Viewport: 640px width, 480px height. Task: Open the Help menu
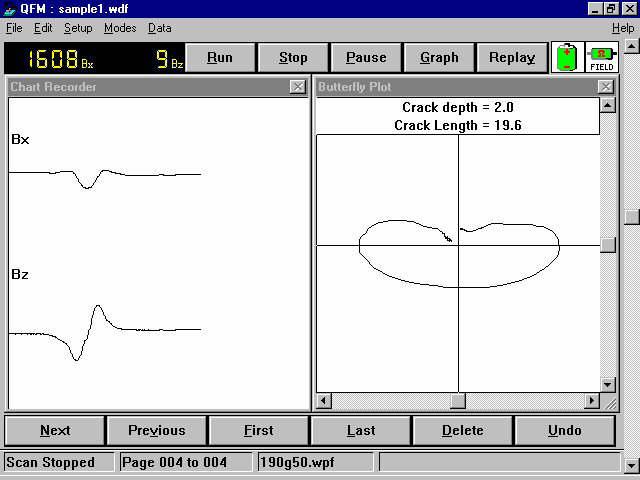[x=622, y=28]
